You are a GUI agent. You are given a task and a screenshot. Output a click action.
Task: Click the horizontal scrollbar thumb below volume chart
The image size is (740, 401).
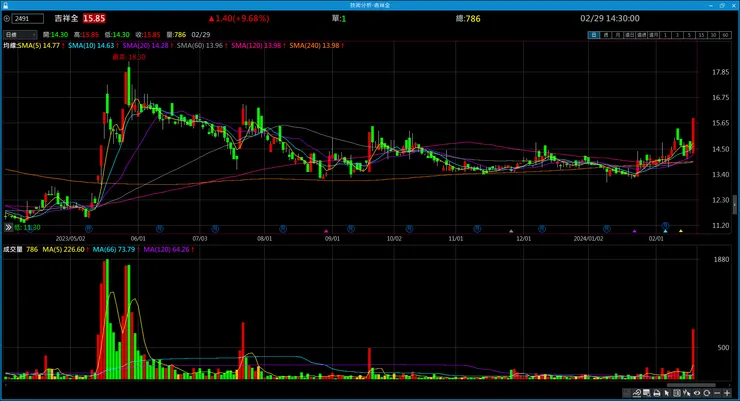coord(691,385)
